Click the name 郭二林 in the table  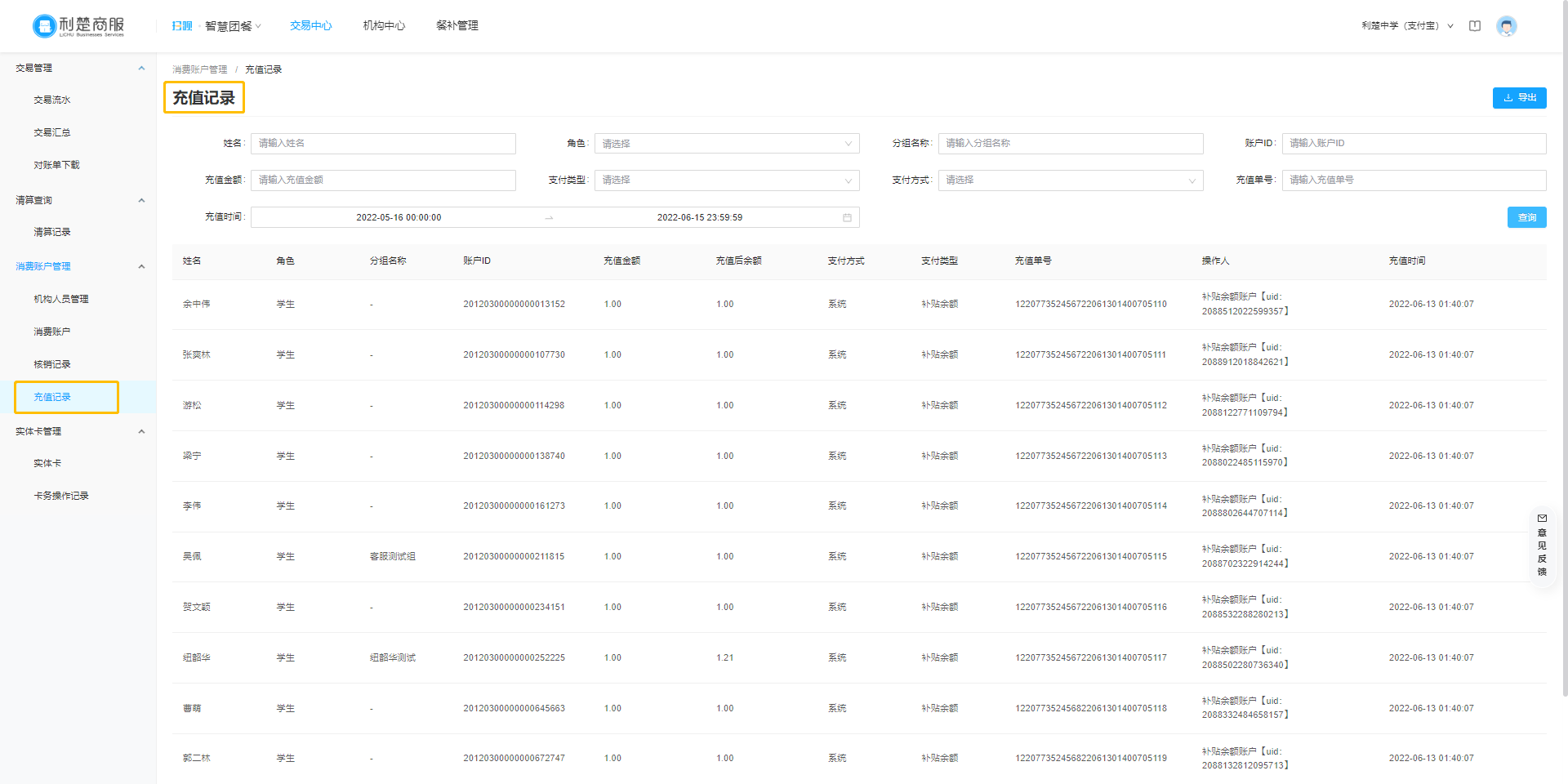[197, 758]
